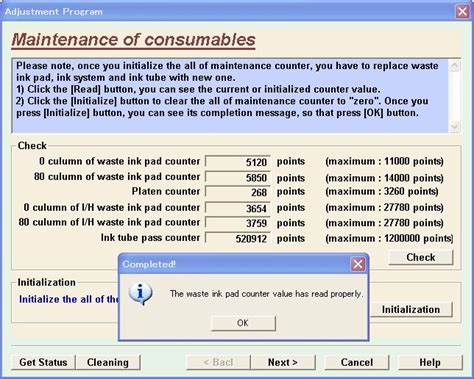The width and height of the screenshot is (474, 379).
Task: Click the Check button
Action: point(421,257)
